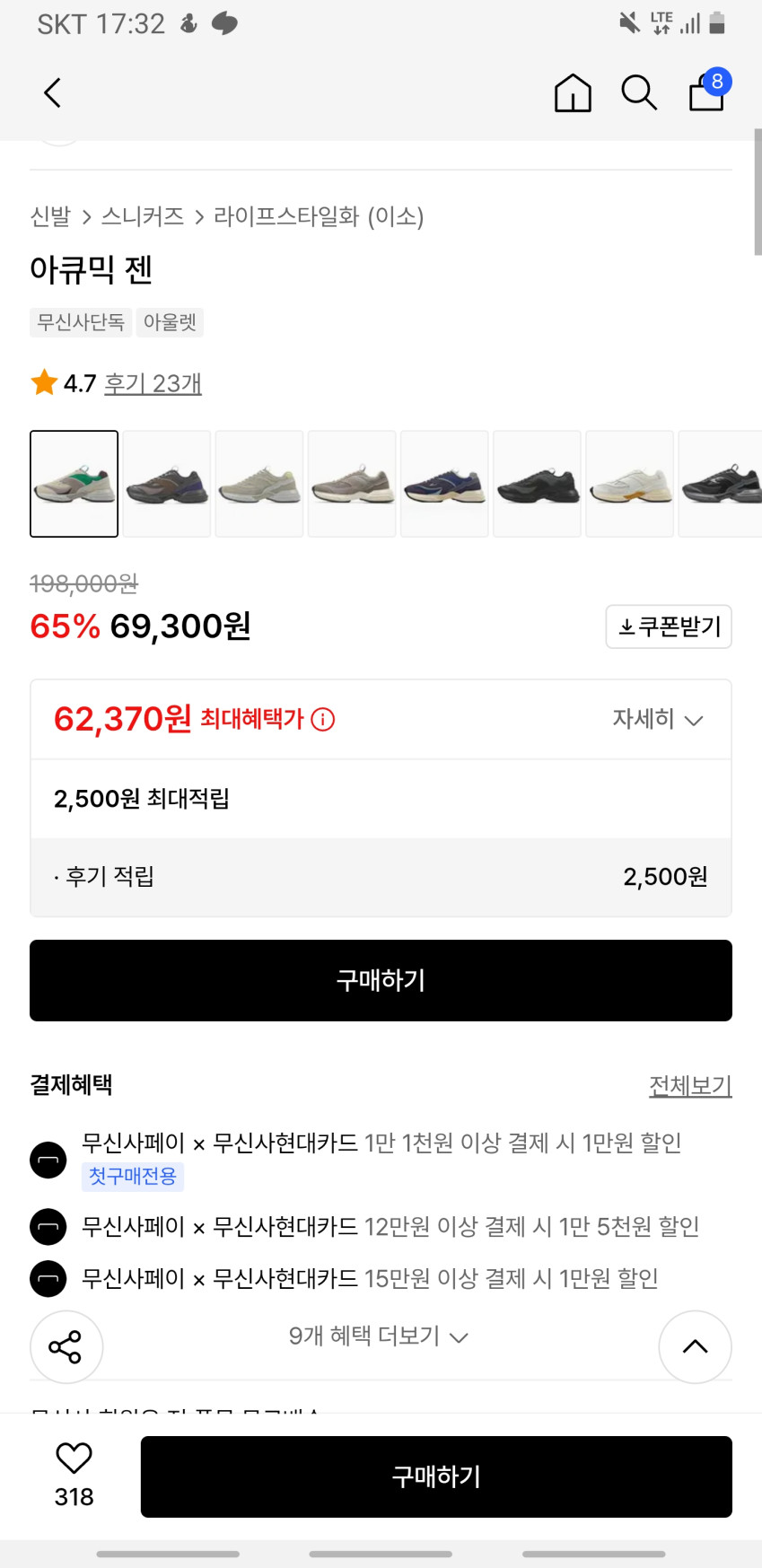Open 신발 breadcrumb category
This screenshot has width=762, height=1568.
(x=50, y=216)
